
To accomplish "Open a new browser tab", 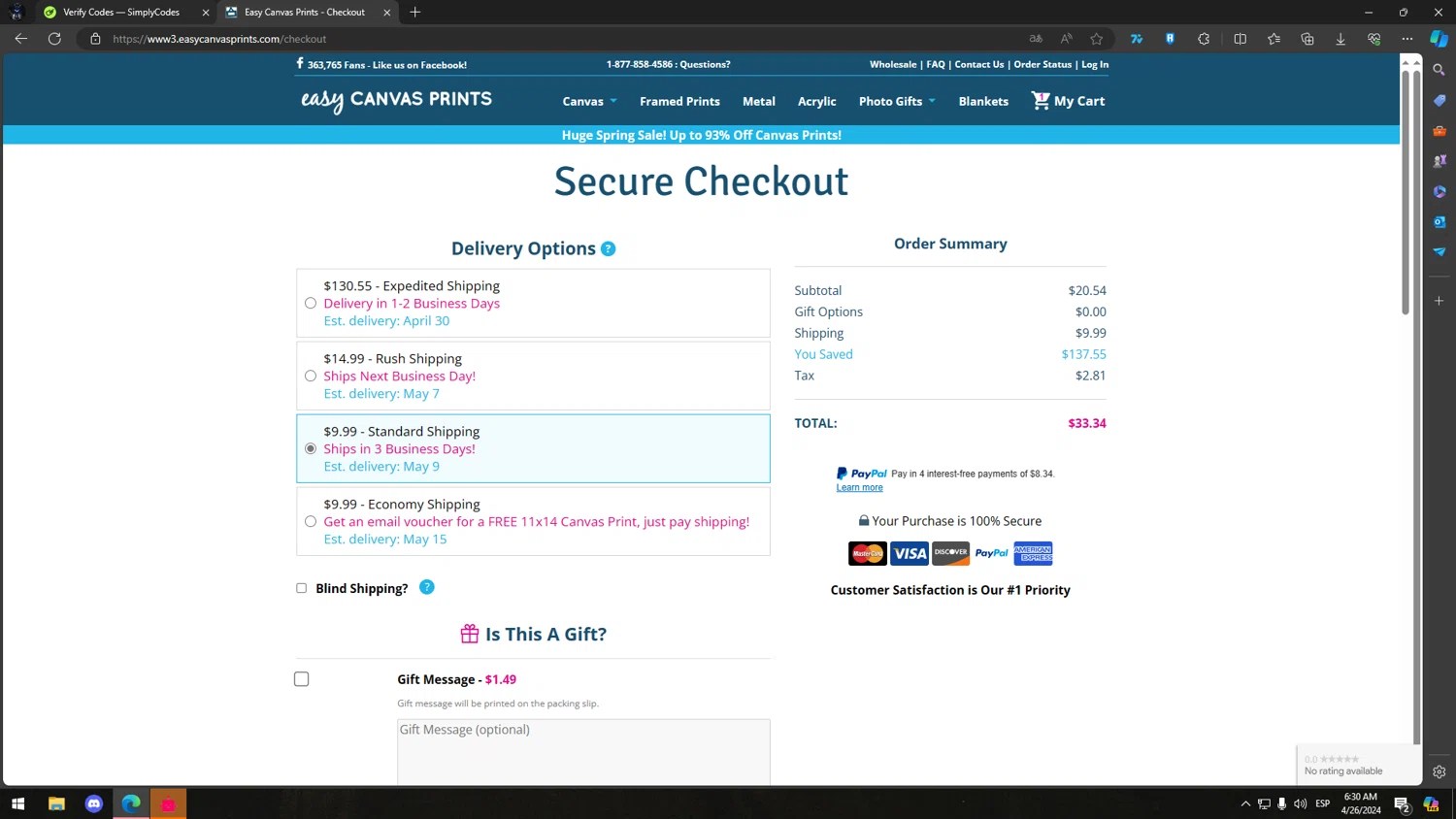I will (x=415, y=13).
